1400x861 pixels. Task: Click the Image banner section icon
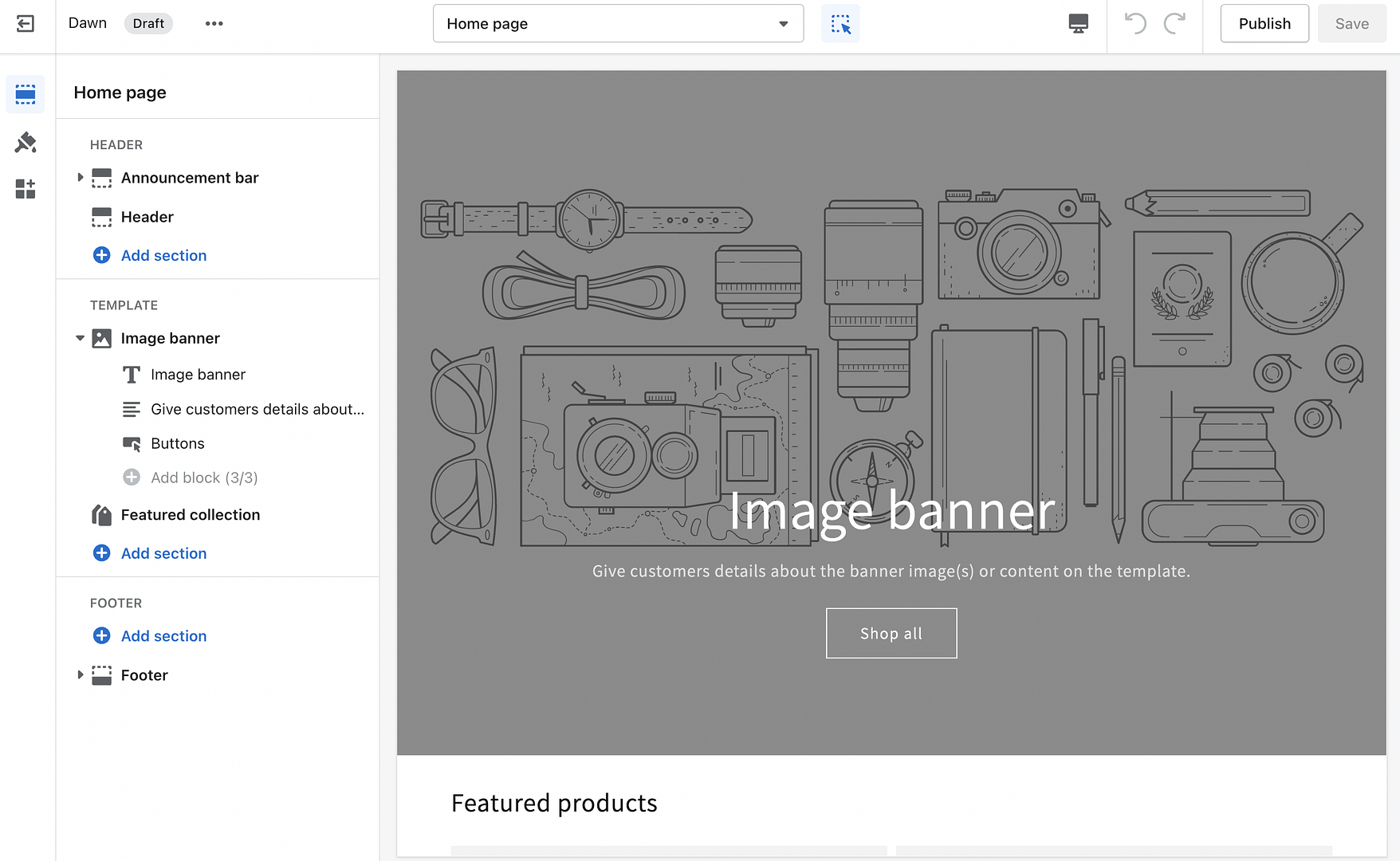coord(102,338)
